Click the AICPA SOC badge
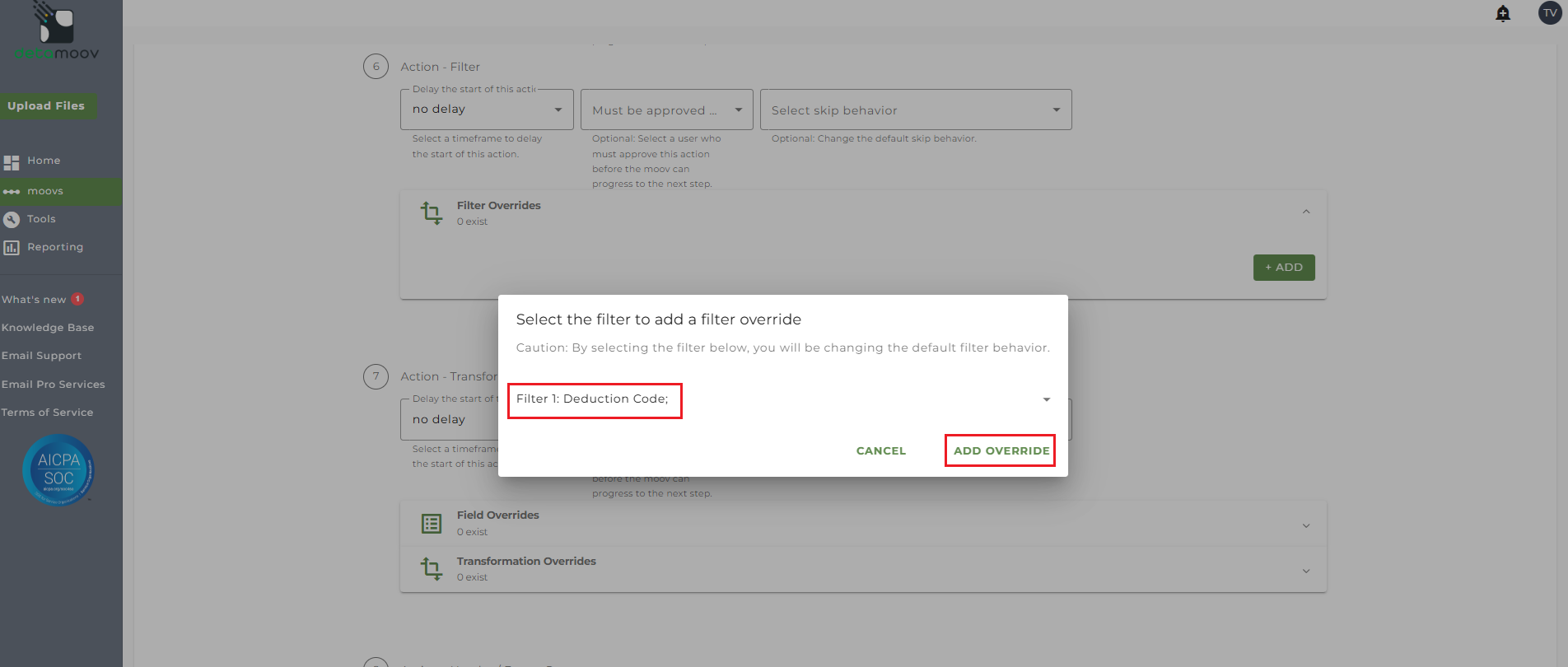 (58, 470)
